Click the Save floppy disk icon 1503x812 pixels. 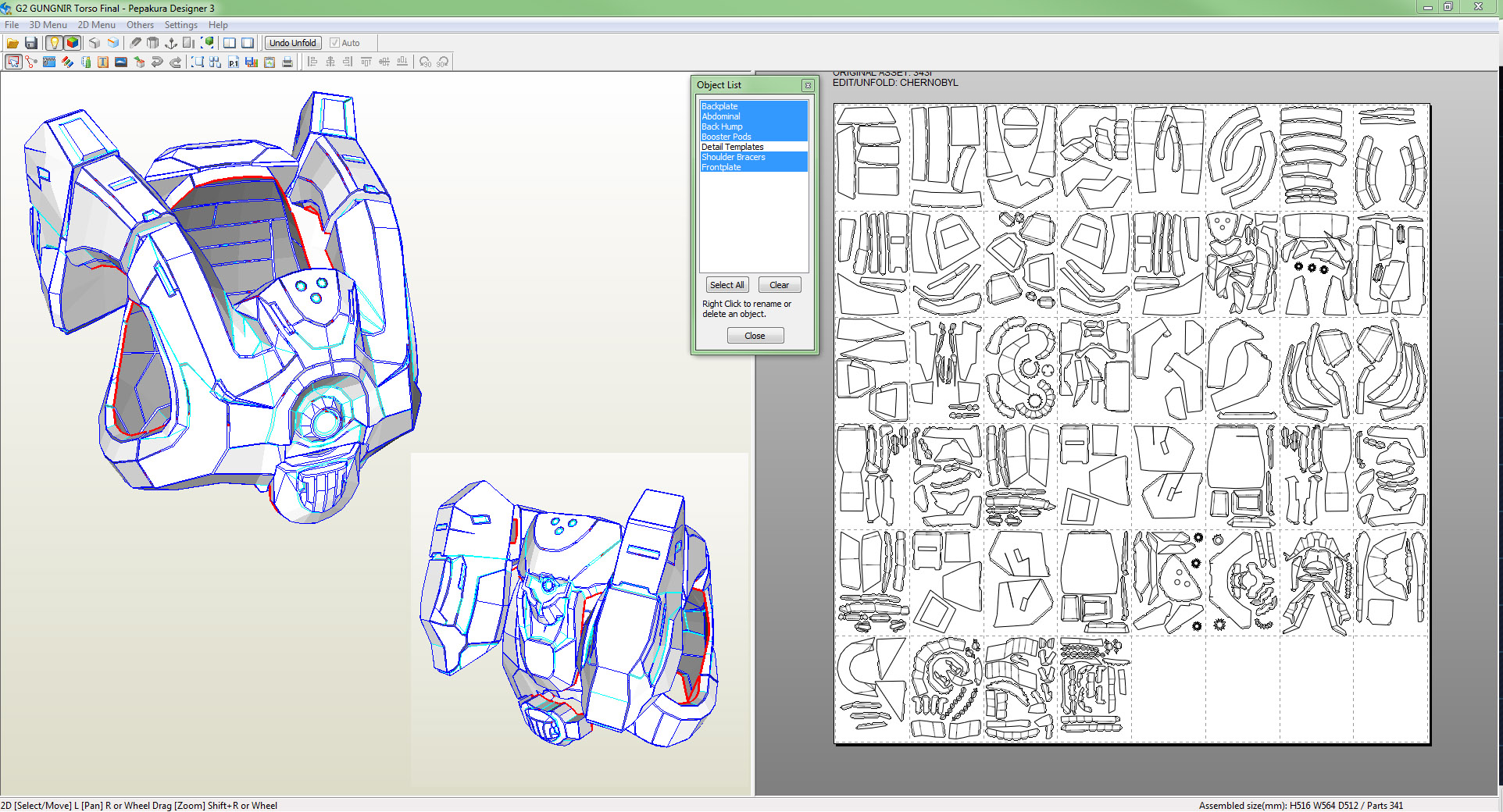[x=31, y=43]
